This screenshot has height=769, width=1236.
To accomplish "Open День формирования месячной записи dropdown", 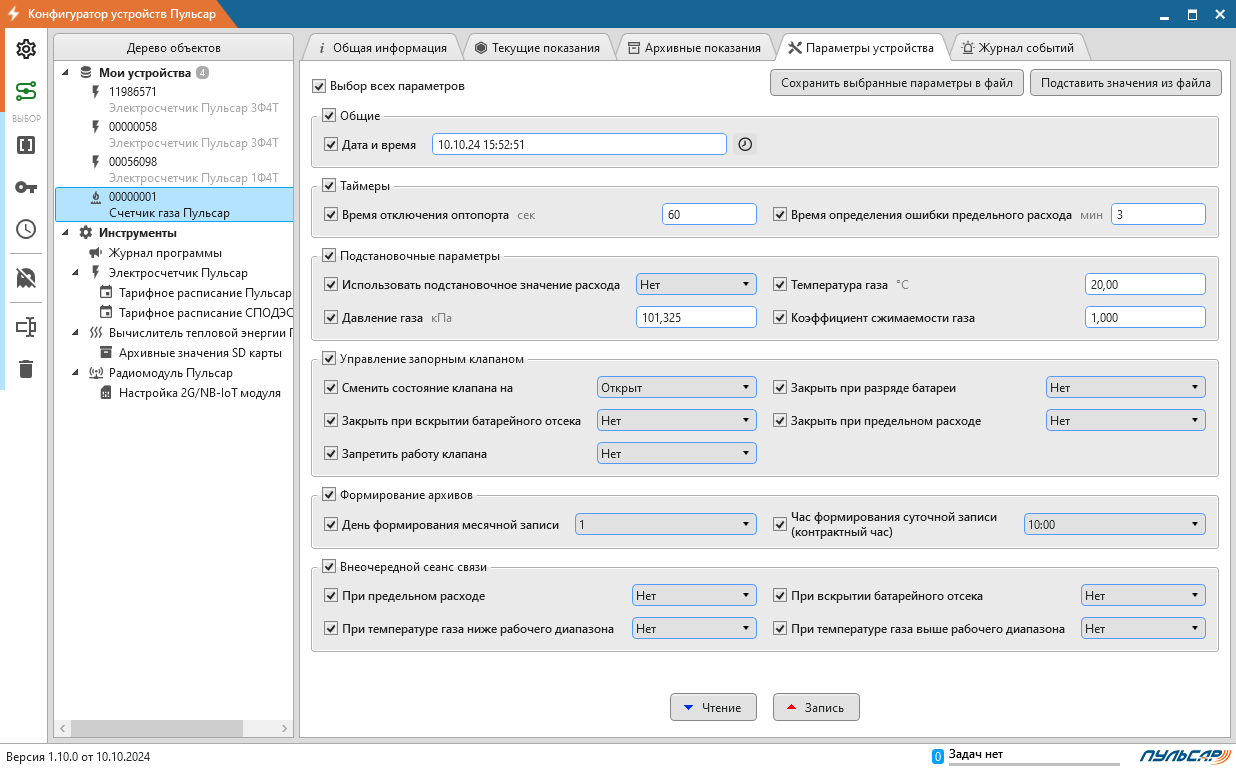I will 666,524.
